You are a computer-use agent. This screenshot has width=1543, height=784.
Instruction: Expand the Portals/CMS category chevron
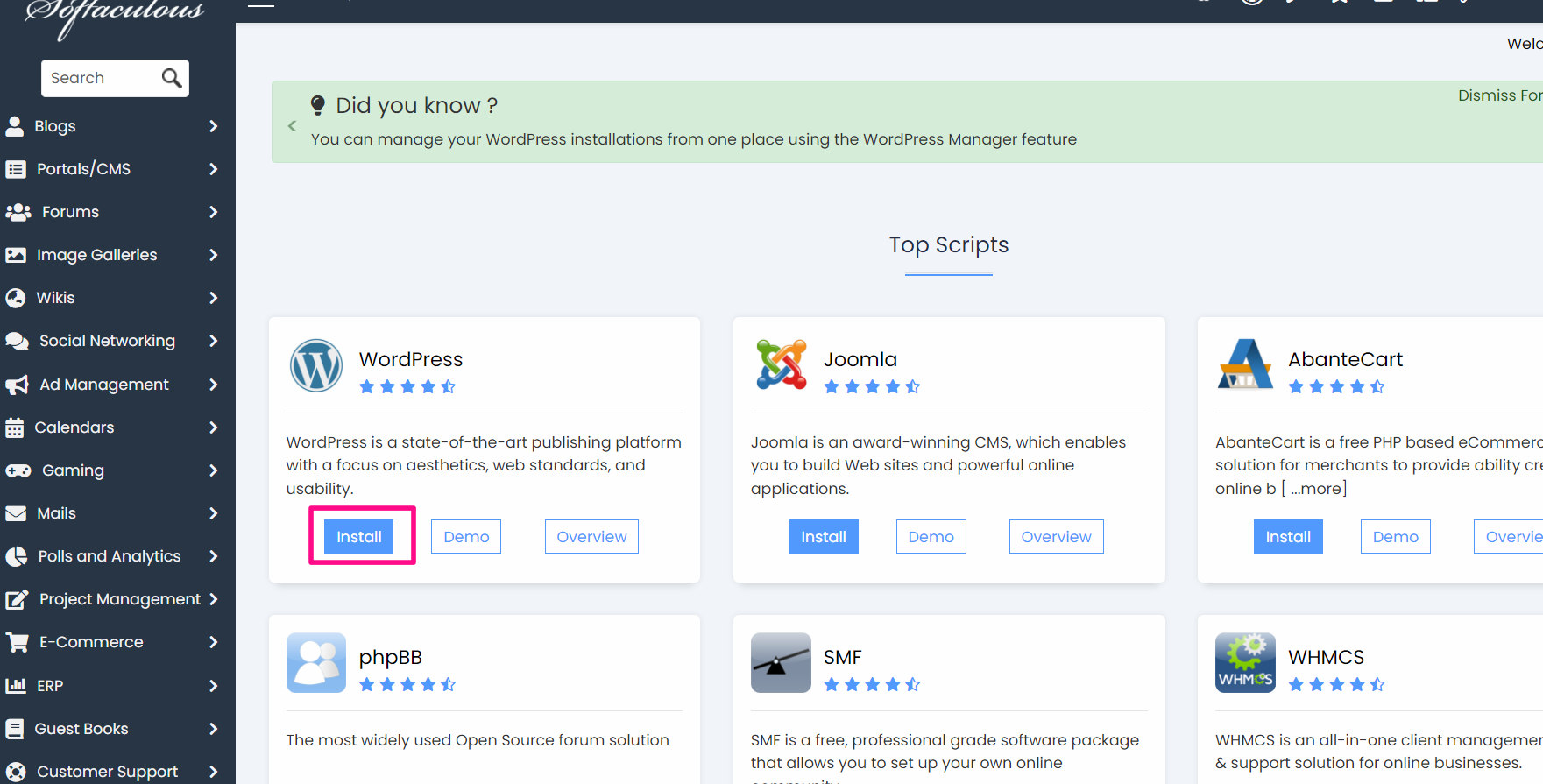pyautogui.click(x=214, y=169)
